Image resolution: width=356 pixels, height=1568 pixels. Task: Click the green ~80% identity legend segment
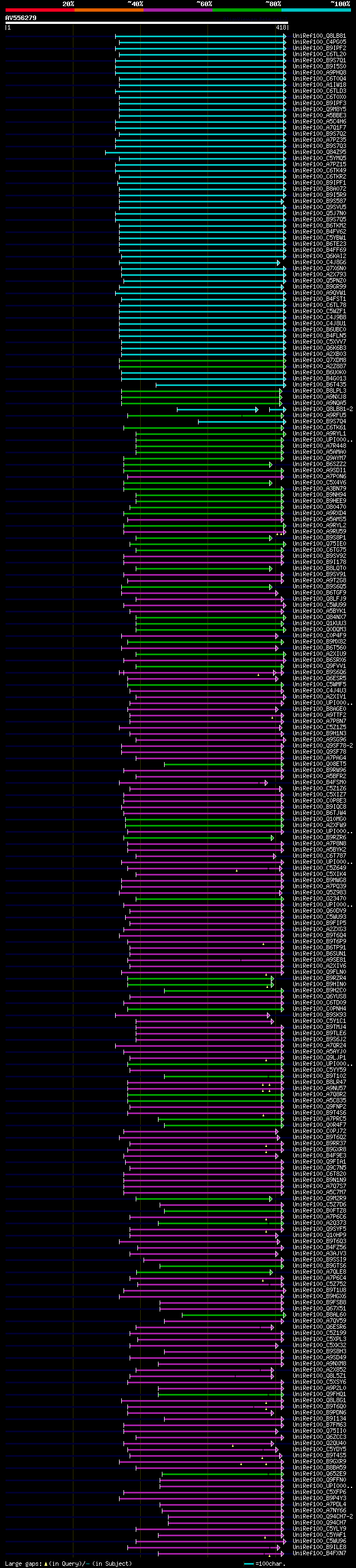pyautogui.click(x=246, y=10)
